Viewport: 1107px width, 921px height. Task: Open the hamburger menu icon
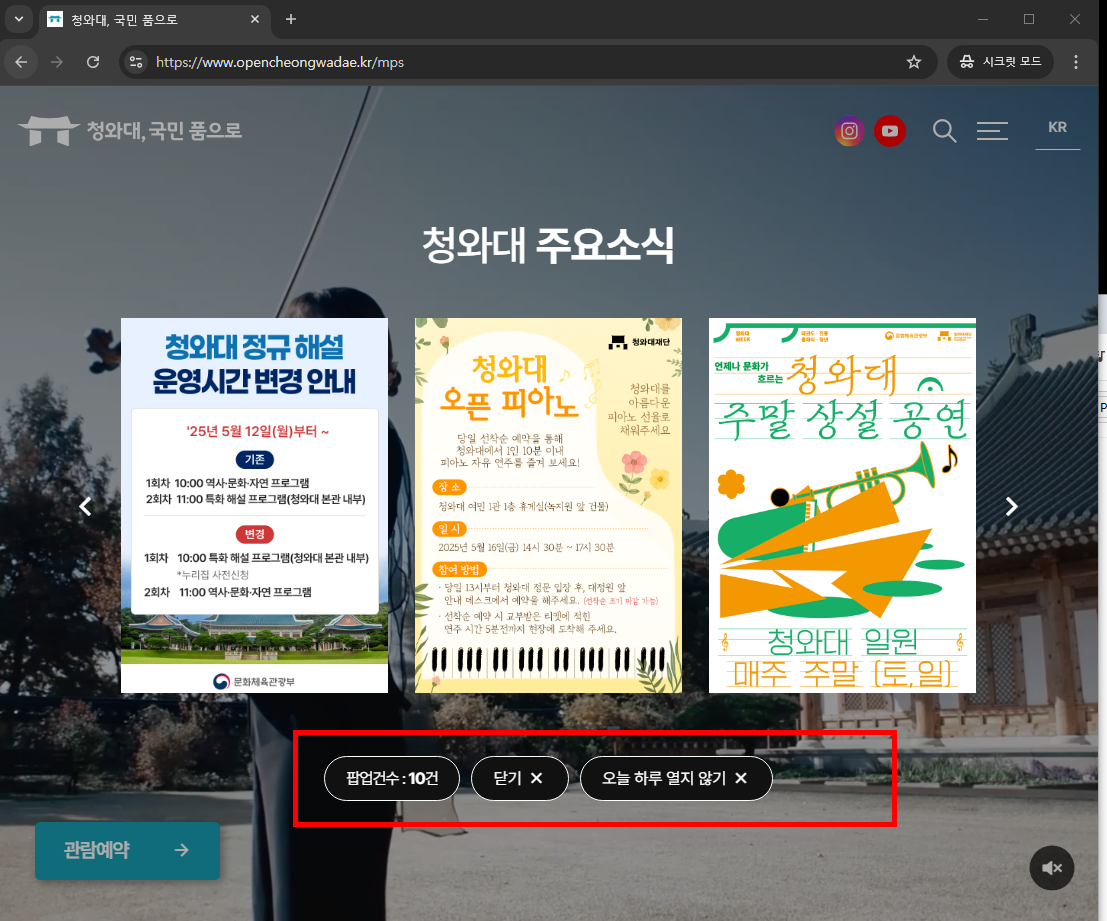[x=992, y=130]
